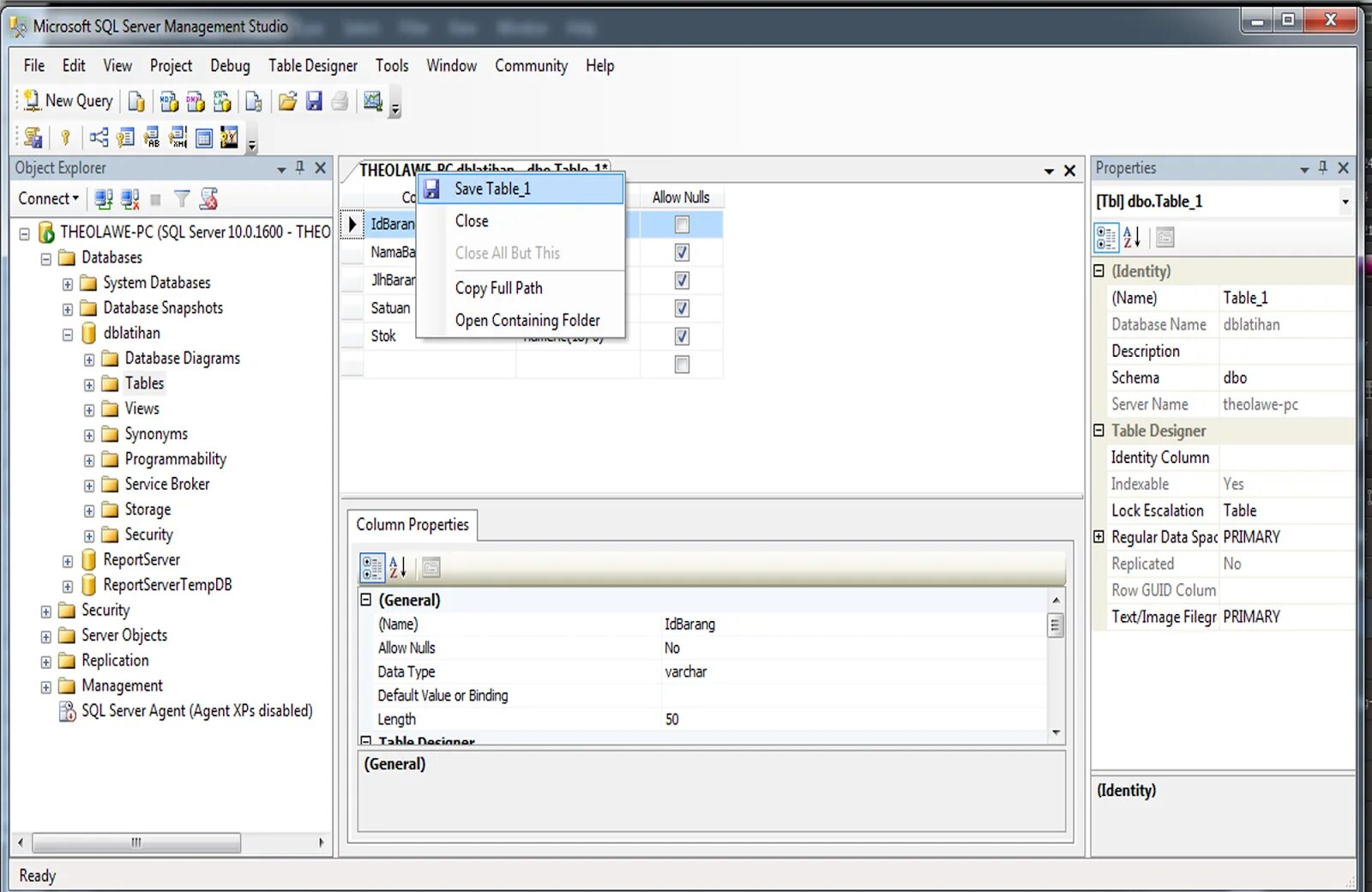Pin the Object Explorer panel
This screenshot has height=892, width=1372.
click(300, 168)
